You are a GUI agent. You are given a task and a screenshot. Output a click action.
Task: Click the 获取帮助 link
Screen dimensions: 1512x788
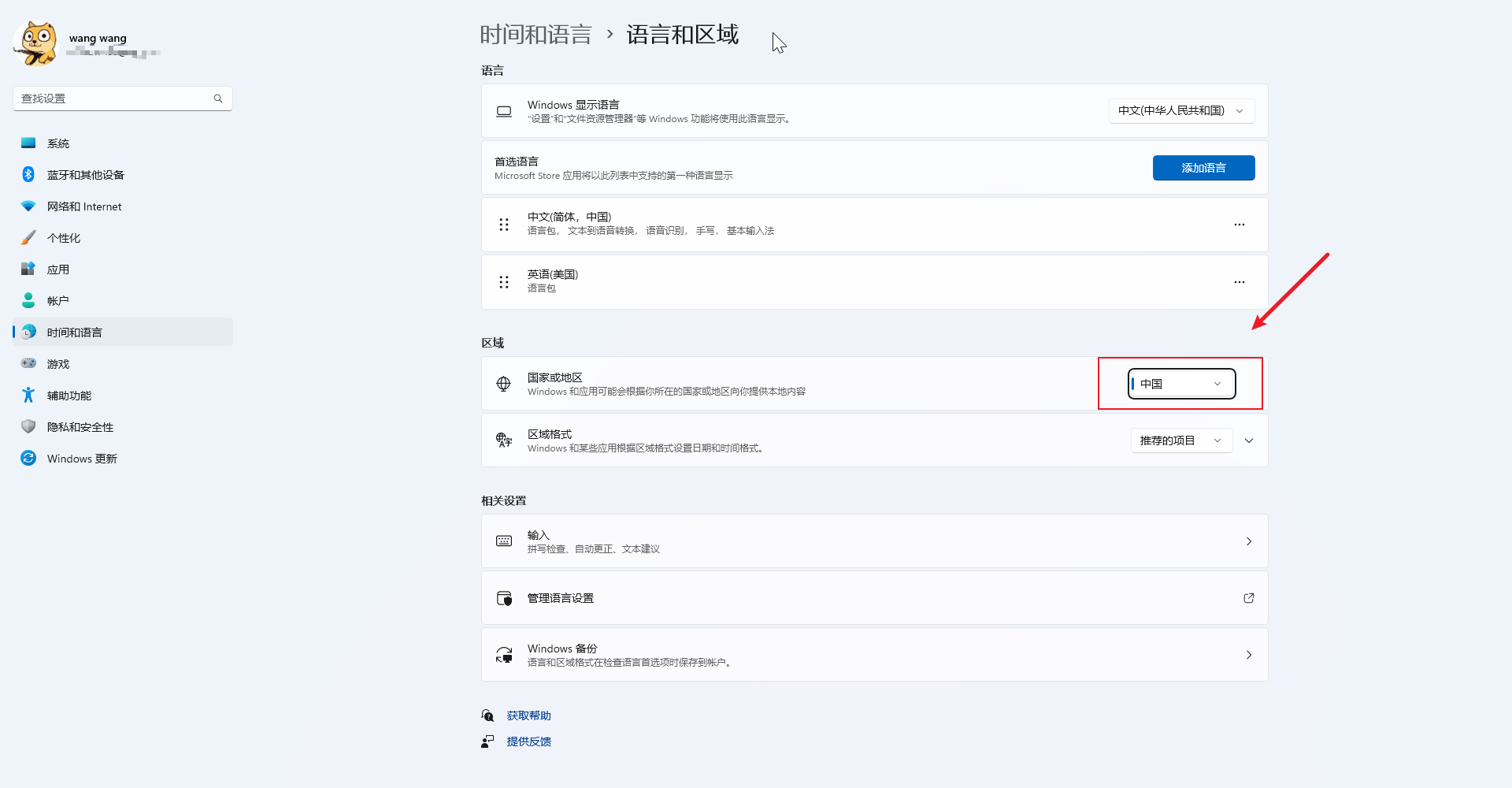pyautogui.click(x=528, y=716)
